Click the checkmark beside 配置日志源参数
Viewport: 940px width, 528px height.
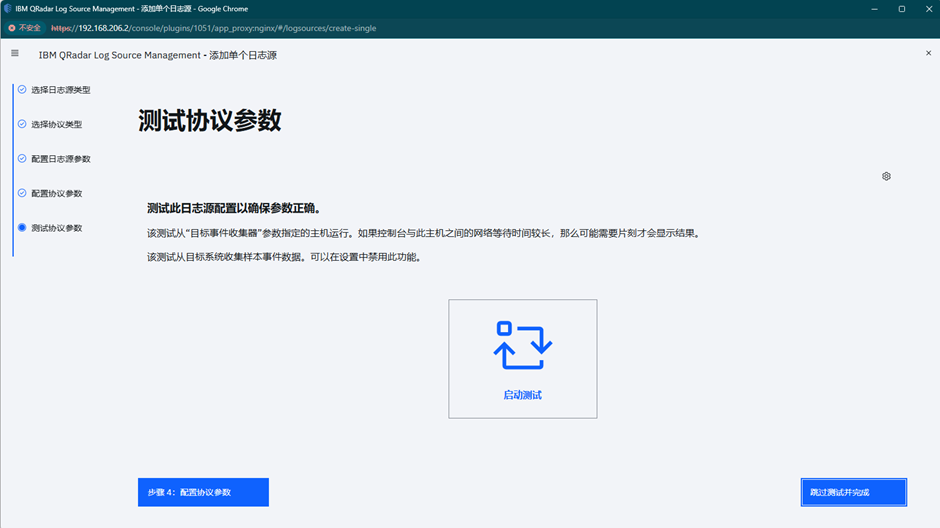(x=22, y=159)
